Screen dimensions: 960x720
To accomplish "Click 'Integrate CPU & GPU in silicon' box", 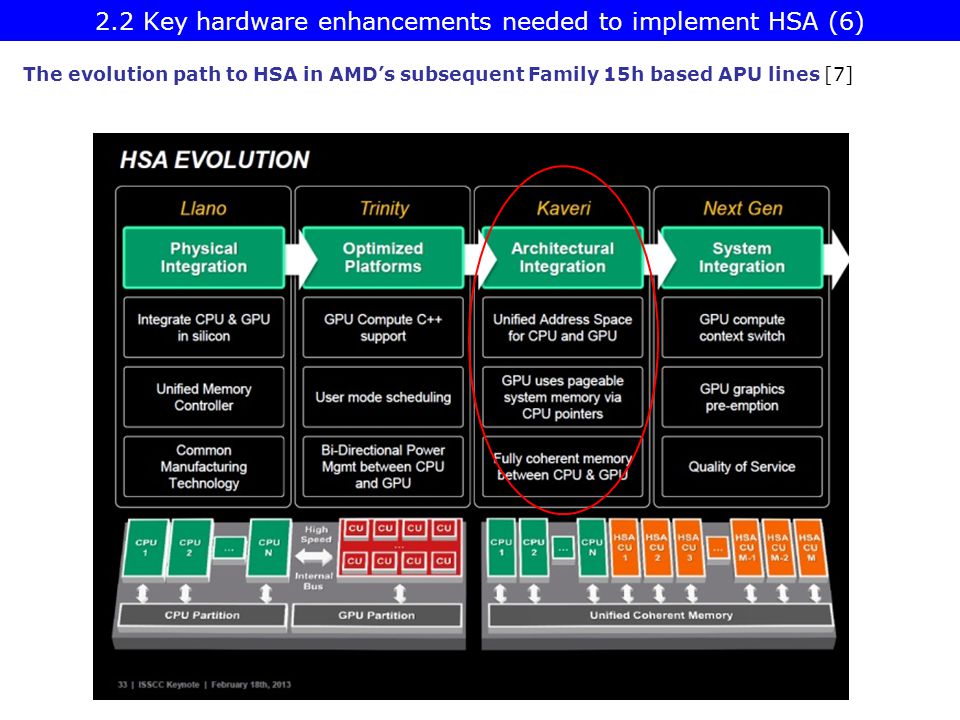I will click(x=204, y=328).
